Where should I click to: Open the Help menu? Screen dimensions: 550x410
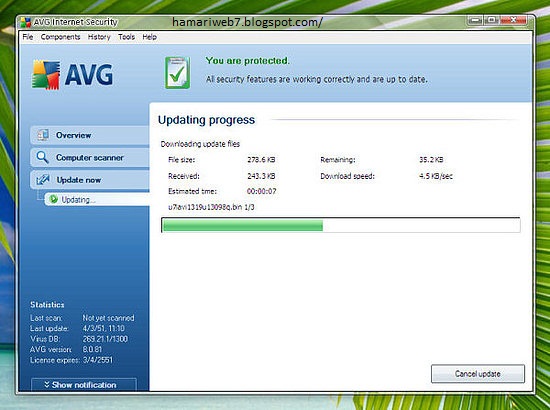point(149,37)
